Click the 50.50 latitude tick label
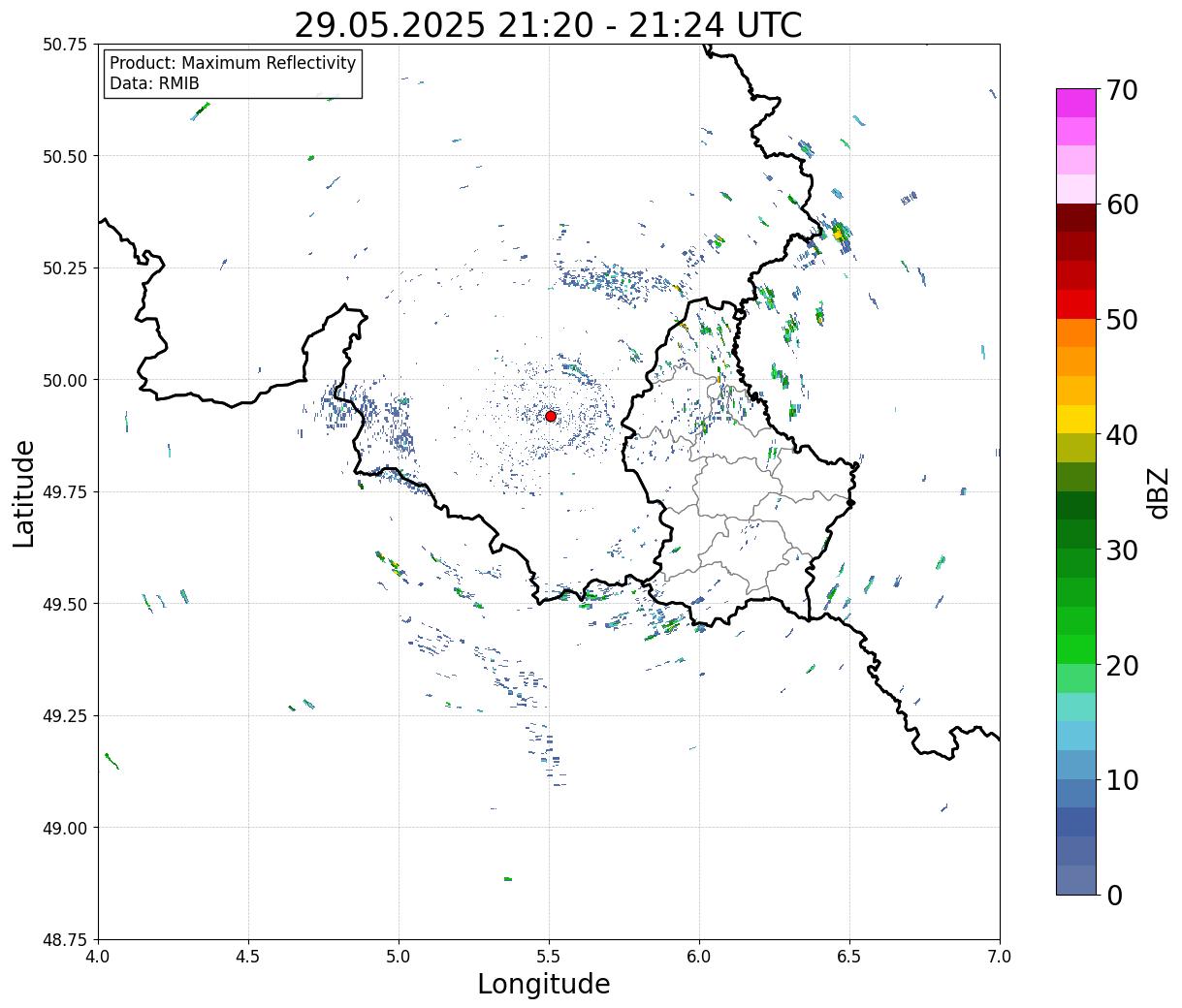The image size is (1182, 1008). click(x=65, y=156)
